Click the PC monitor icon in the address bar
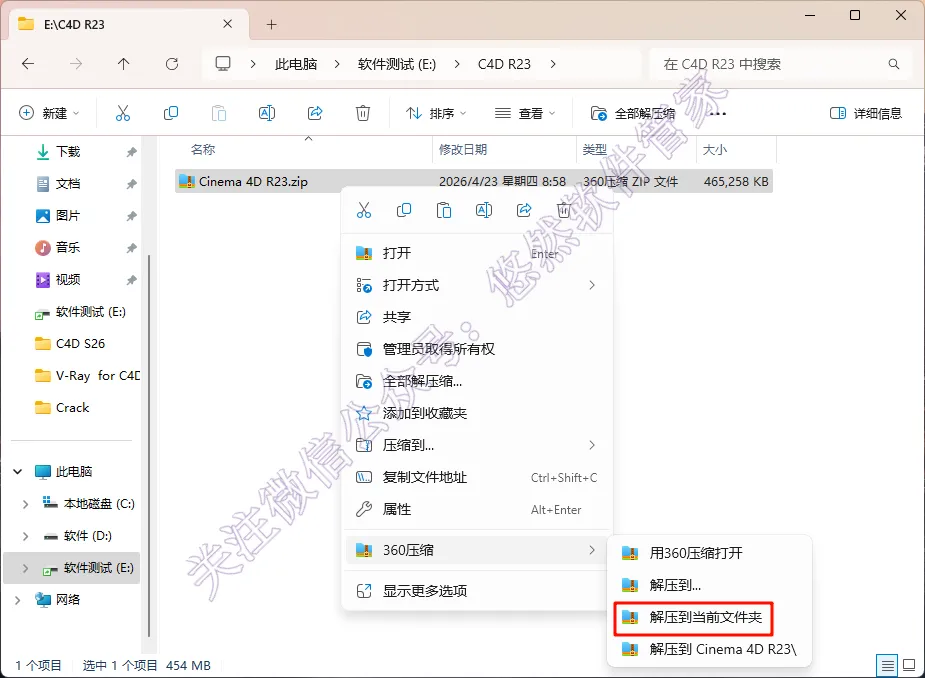The width and height of the screenshot is (925, 678). (222, 64)
